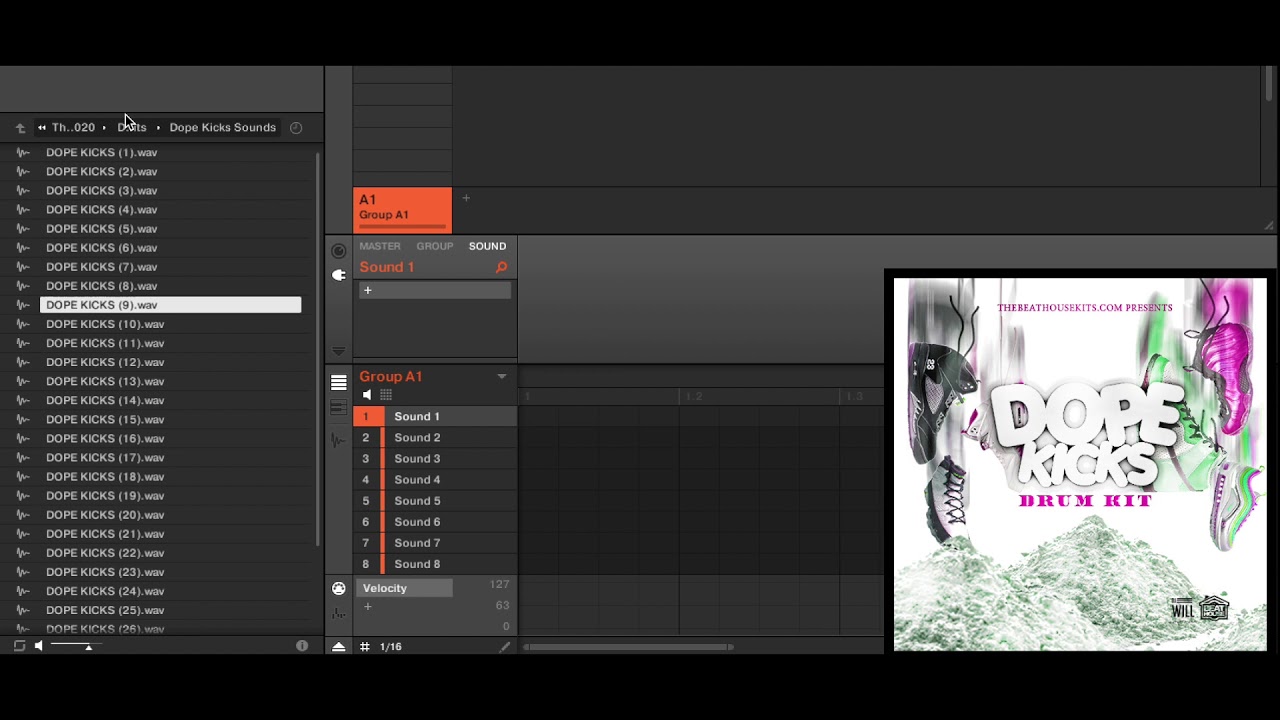Screen dimensions: 1280x720
Task: Switch to the GROUP tab
Action: [435, 246]
